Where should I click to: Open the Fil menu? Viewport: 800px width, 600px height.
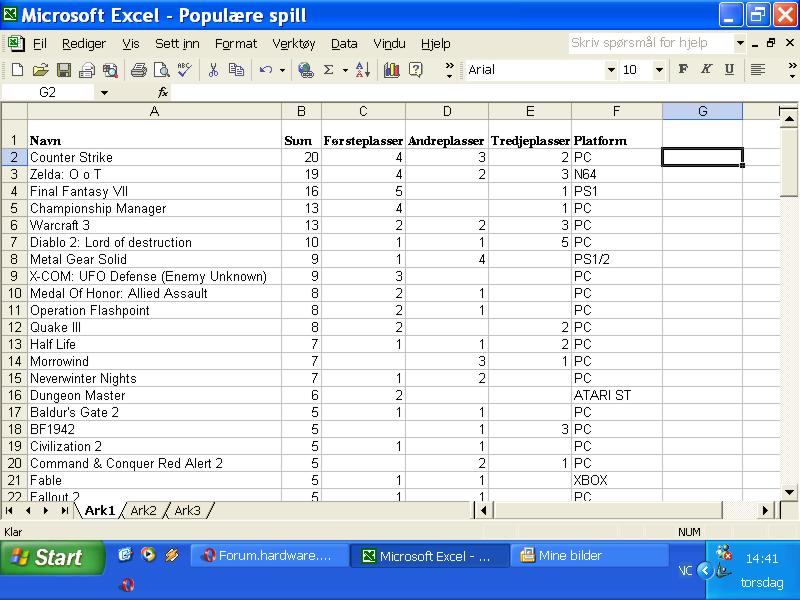point(40,44)
